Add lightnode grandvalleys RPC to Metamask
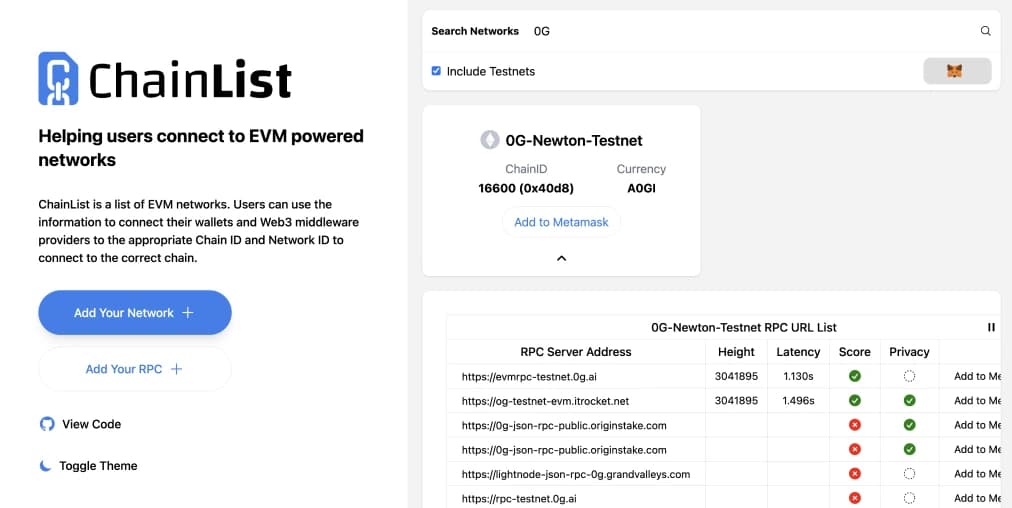1012x508 pixels. (977, 474)
